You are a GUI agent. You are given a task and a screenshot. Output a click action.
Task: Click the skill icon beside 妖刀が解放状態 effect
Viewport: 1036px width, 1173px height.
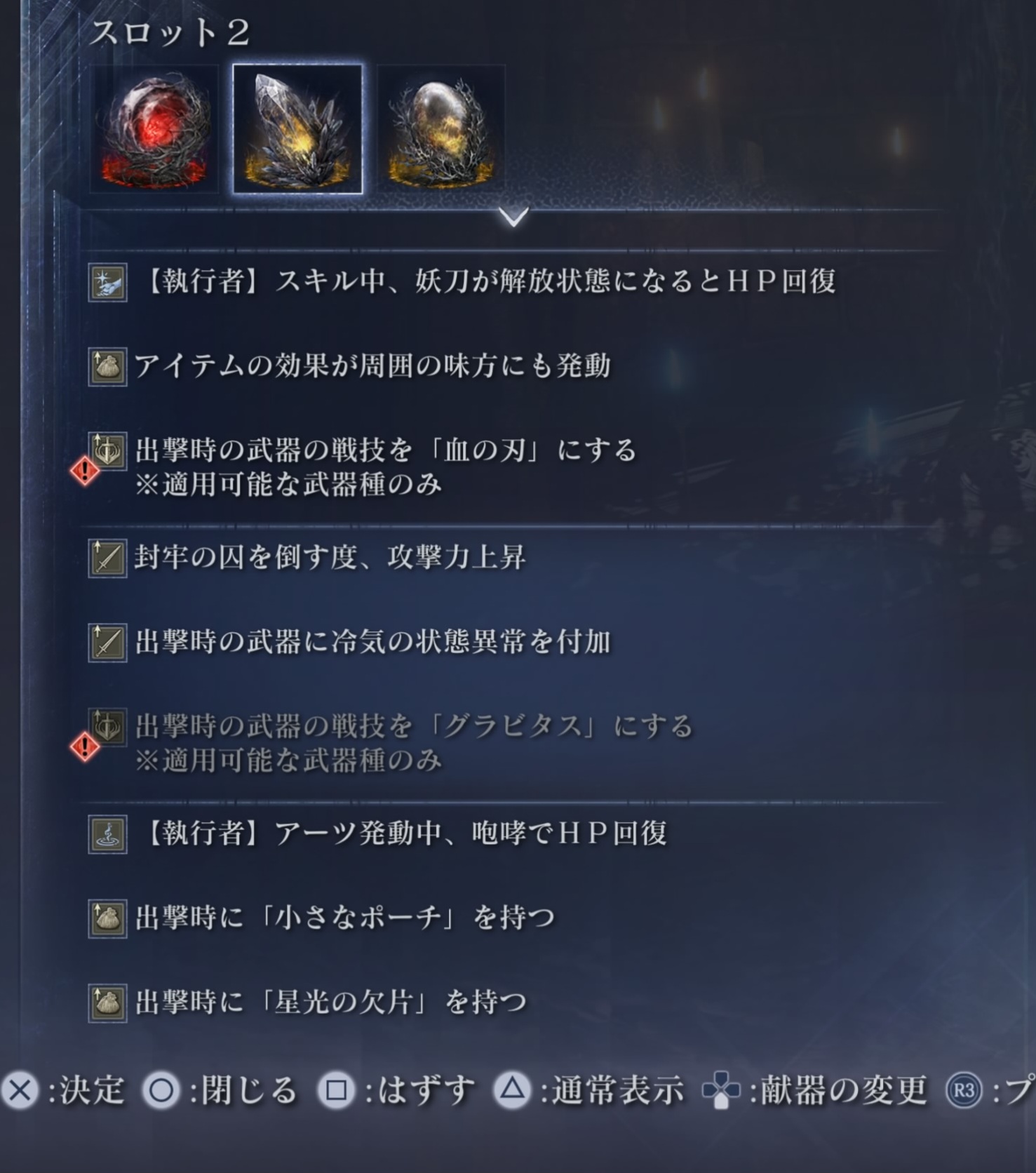click(x=107, y=282)
